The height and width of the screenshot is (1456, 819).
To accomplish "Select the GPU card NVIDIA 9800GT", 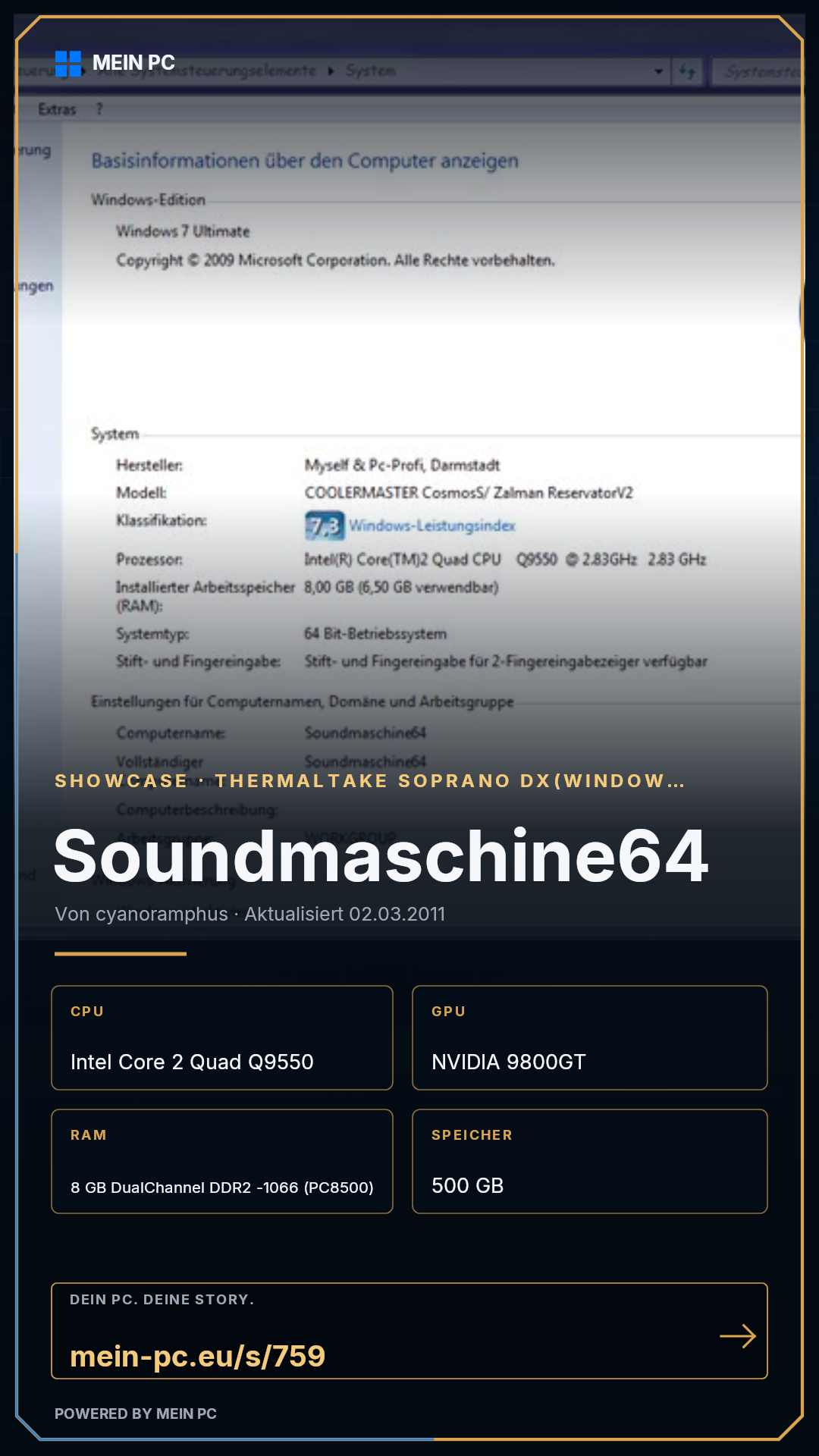I will coord(590,1038).
